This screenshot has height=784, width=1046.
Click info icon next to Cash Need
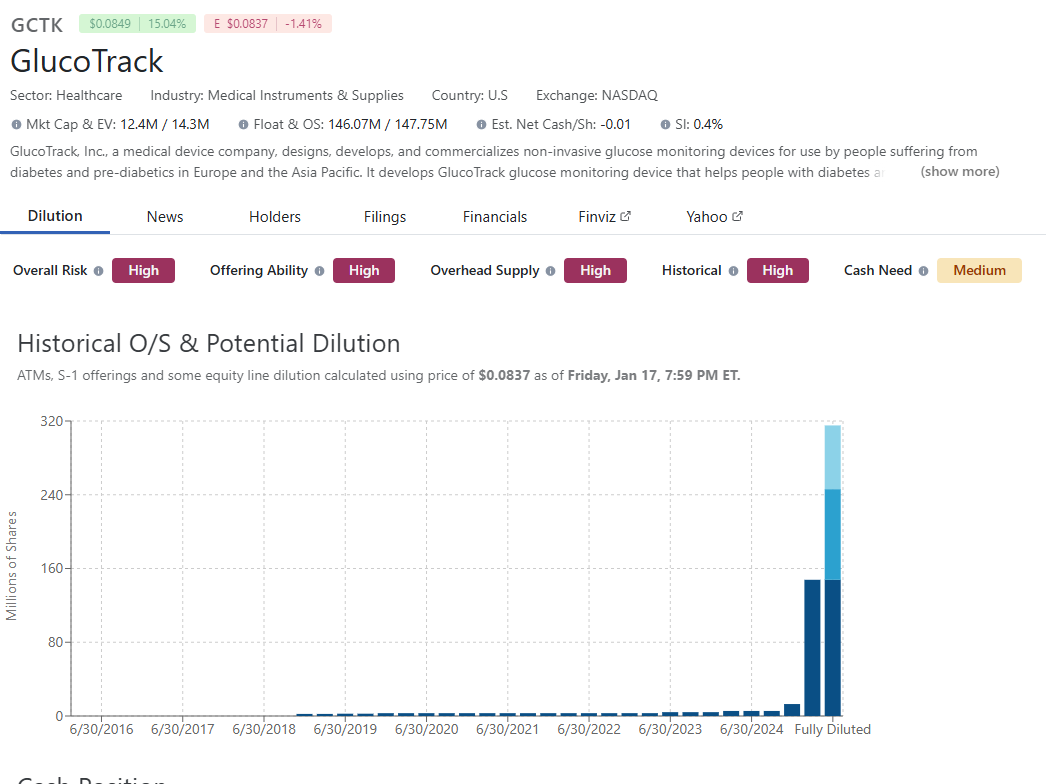(923, 271)
